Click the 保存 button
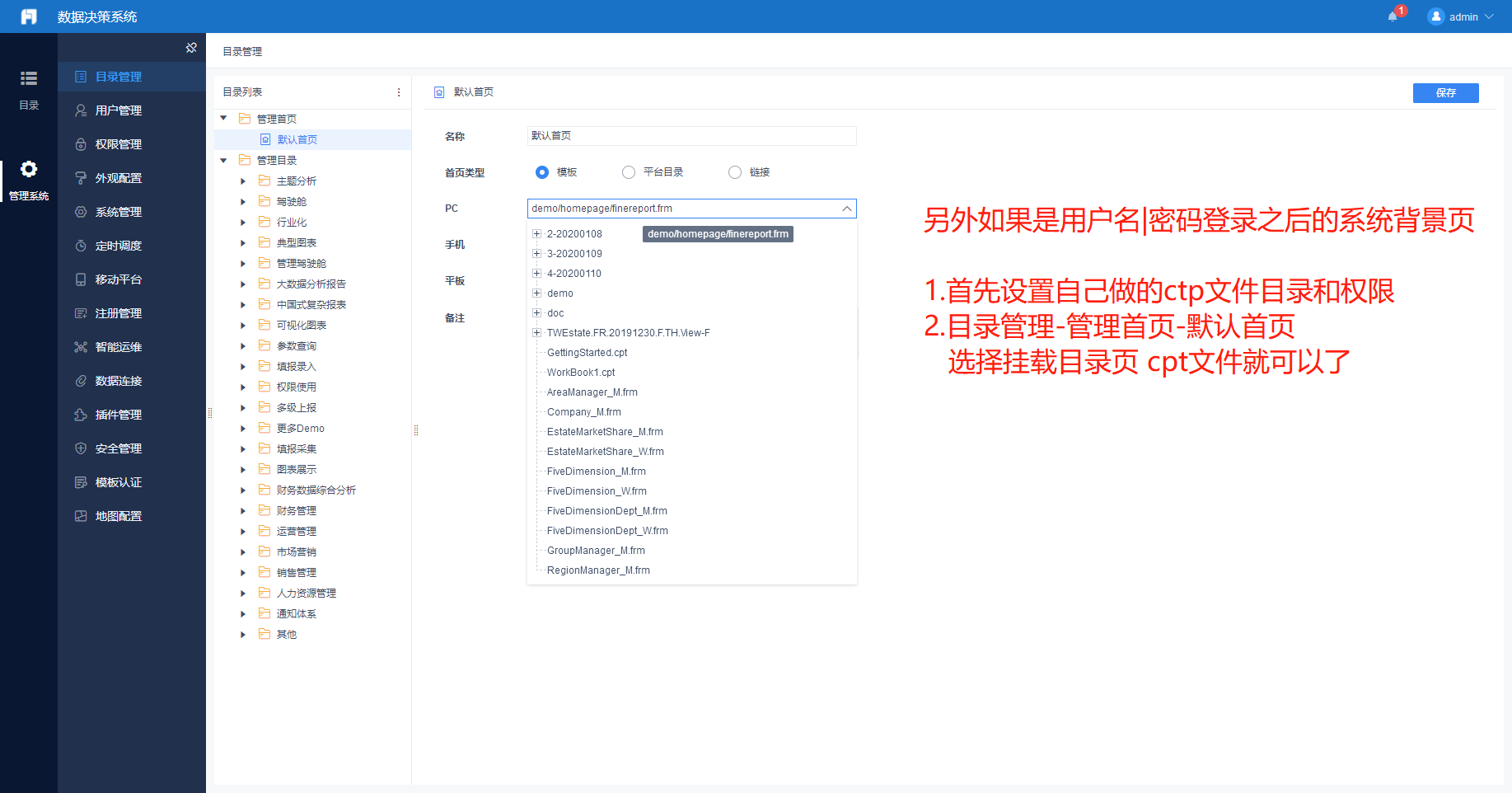Image resolution: width=1512 pixels, height=793 pixels. point(1445,93)
